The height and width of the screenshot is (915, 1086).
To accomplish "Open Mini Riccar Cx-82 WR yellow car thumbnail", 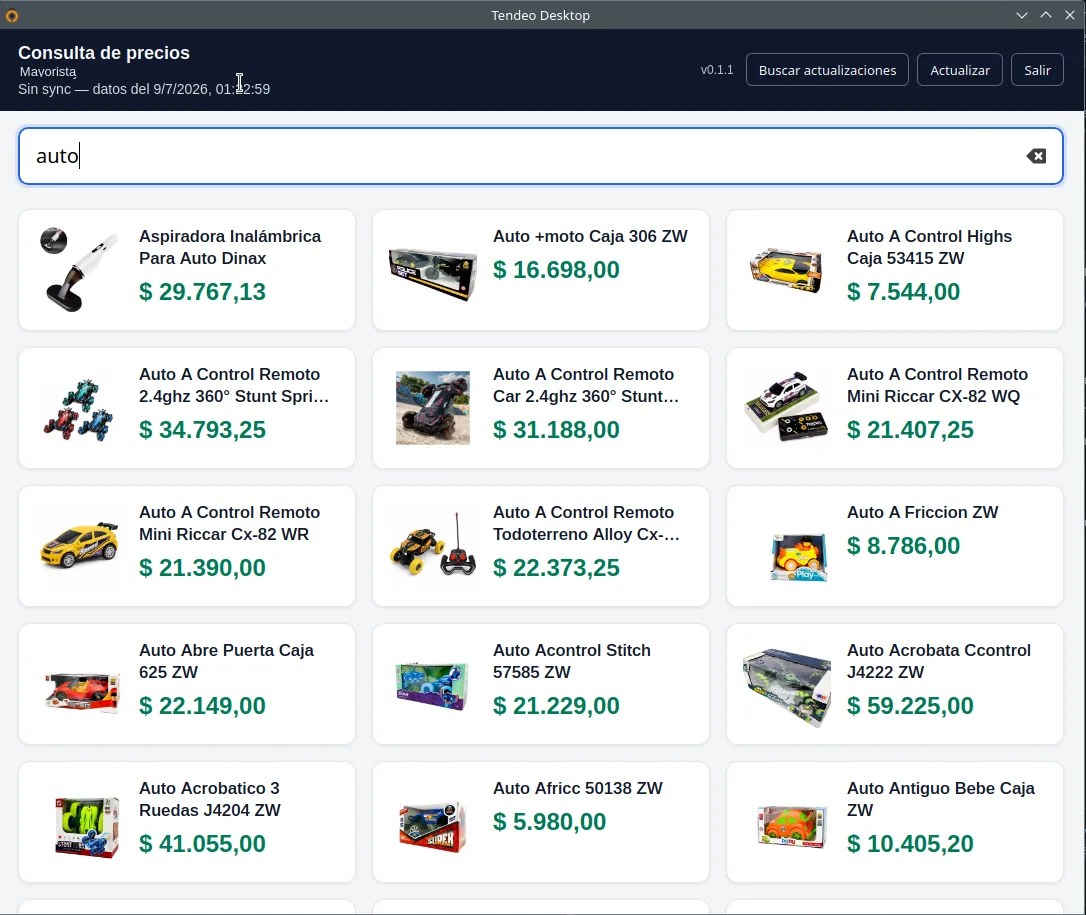I will 79,545.
